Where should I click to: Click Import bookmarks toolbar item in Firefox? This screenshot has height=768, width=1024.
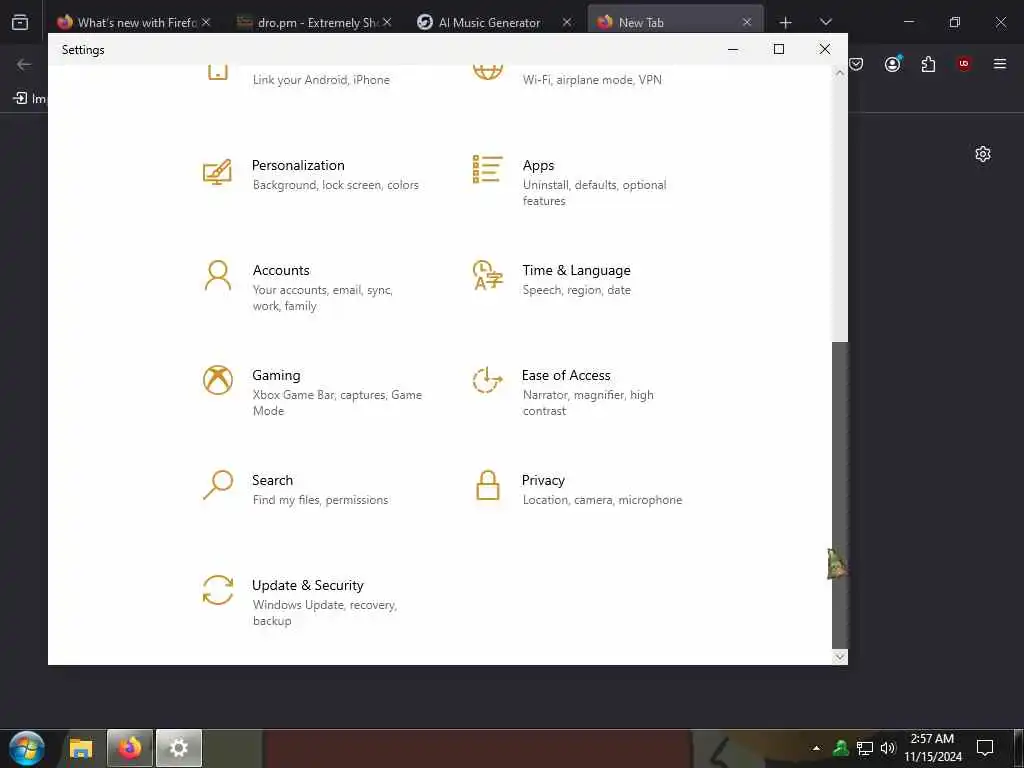coord(30,99)
